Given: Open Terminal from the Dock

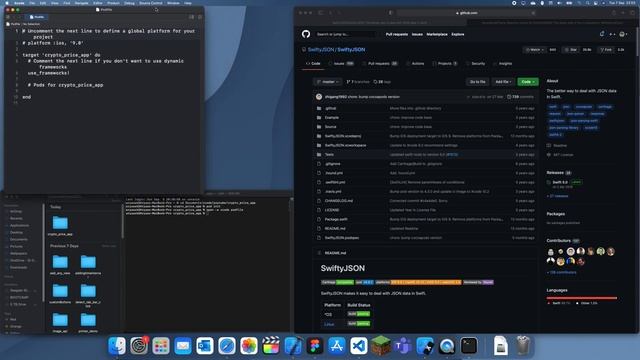Looking at the screenshot, I should [469, 346].
